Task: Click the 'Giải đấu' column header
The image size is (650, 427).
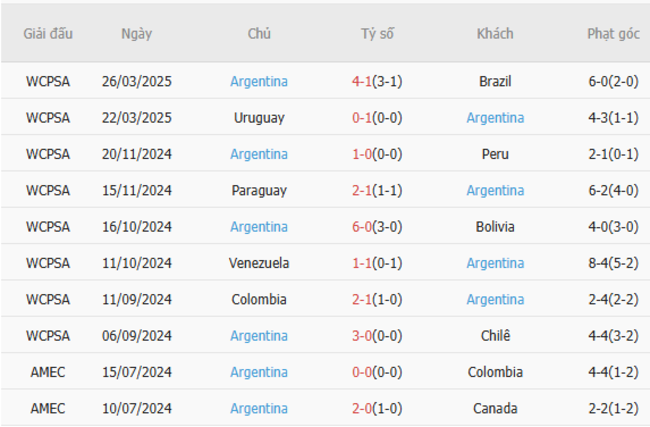Action: pos(48,33)
